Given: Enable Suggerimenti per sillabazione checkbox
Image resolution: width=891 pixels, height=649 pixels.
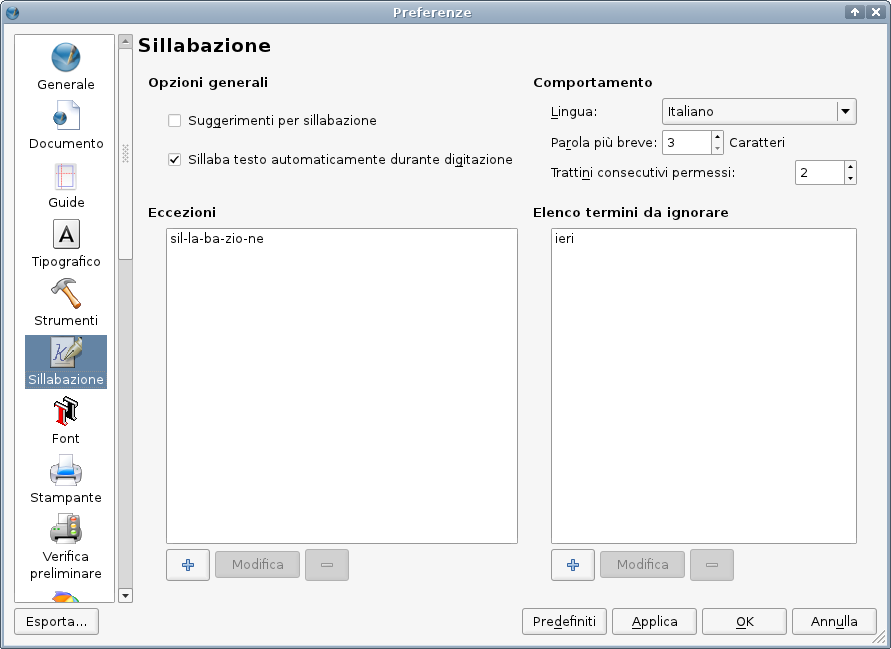Looking at the screenshot, I should [x=175, y=121].
